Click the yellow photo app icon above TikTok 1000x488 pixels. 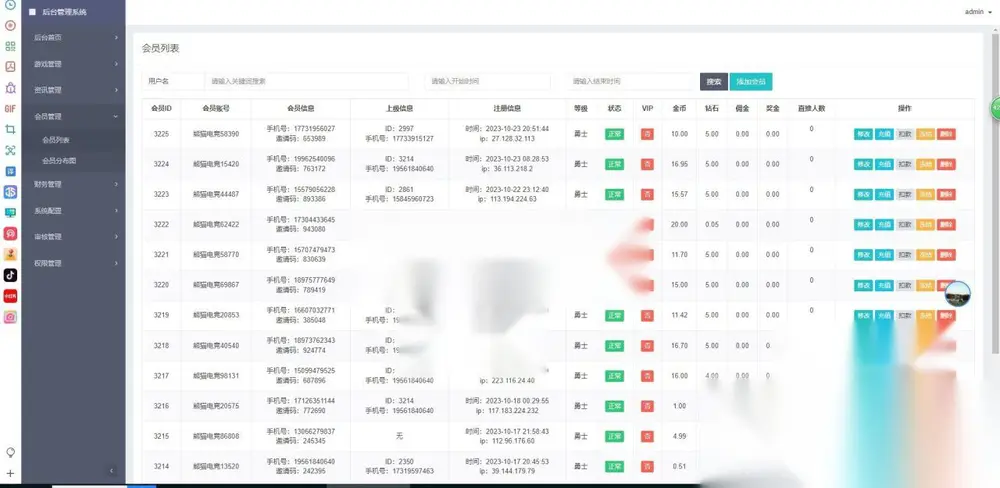[10, 255]
